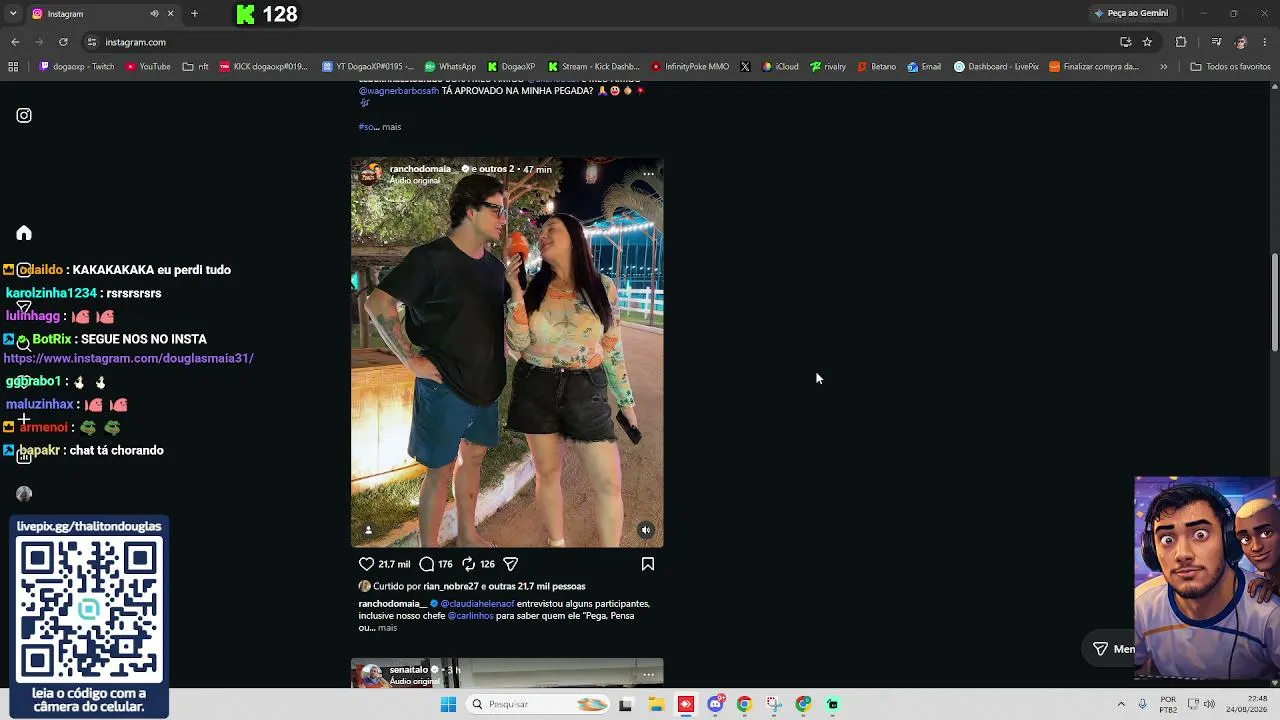Click the page's vertical scrollbar
Viewport: 1280px width, 720px height.
pos(1274,302)
